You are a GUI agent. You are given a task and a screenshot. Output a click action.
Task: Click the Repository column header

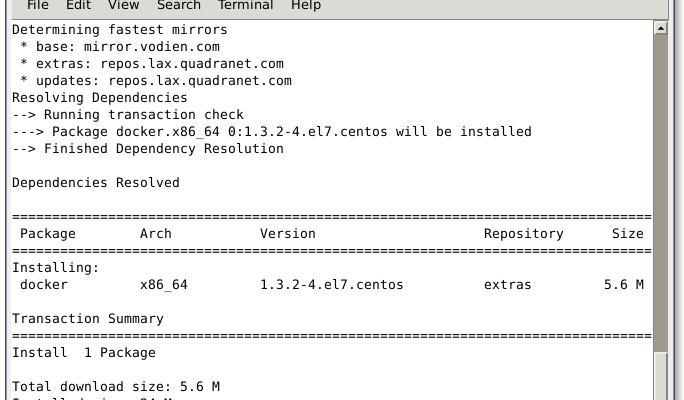(523, 234)
